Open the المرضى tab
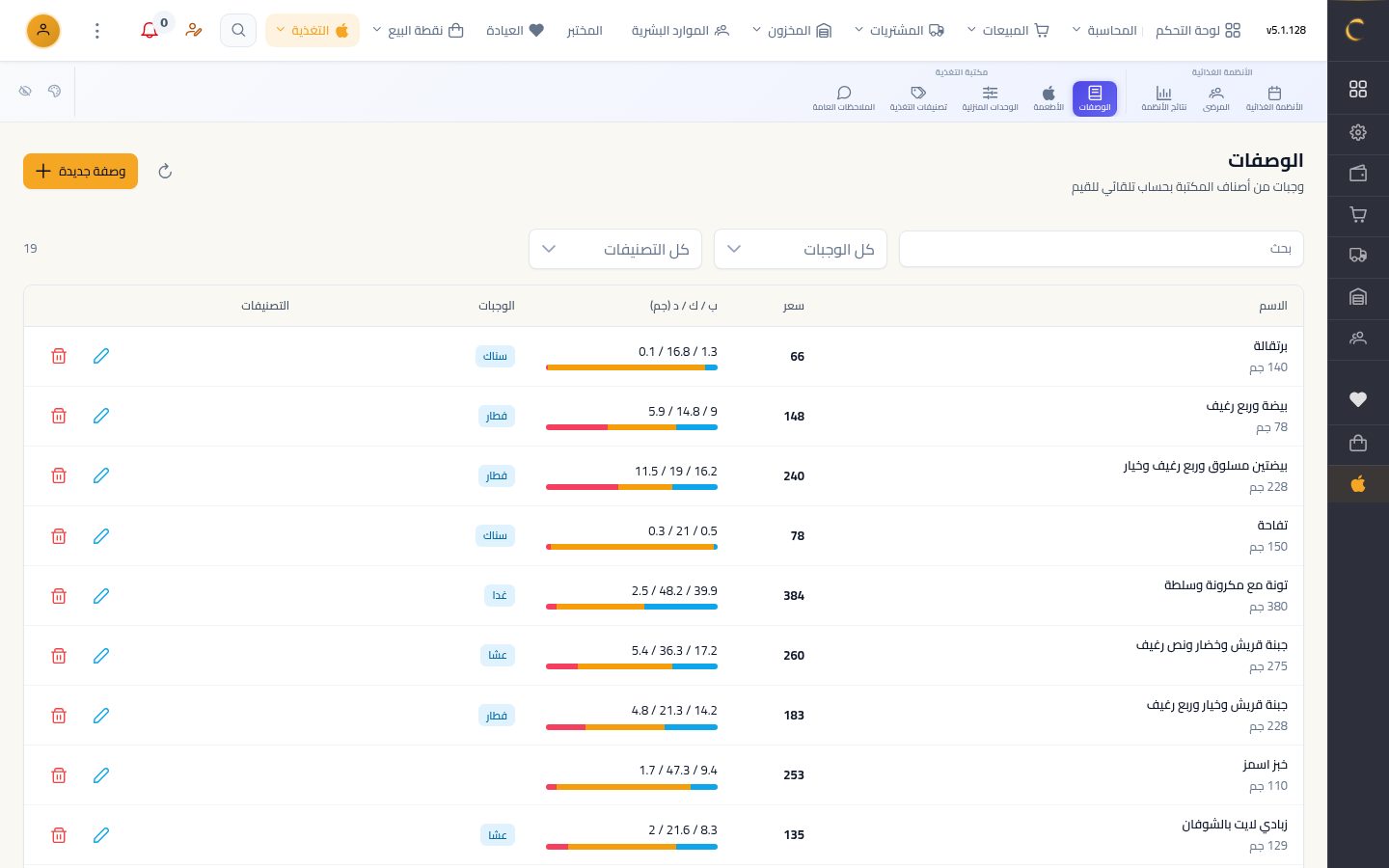Viewport: 1389px width, 868px height. click(1216, 97)
